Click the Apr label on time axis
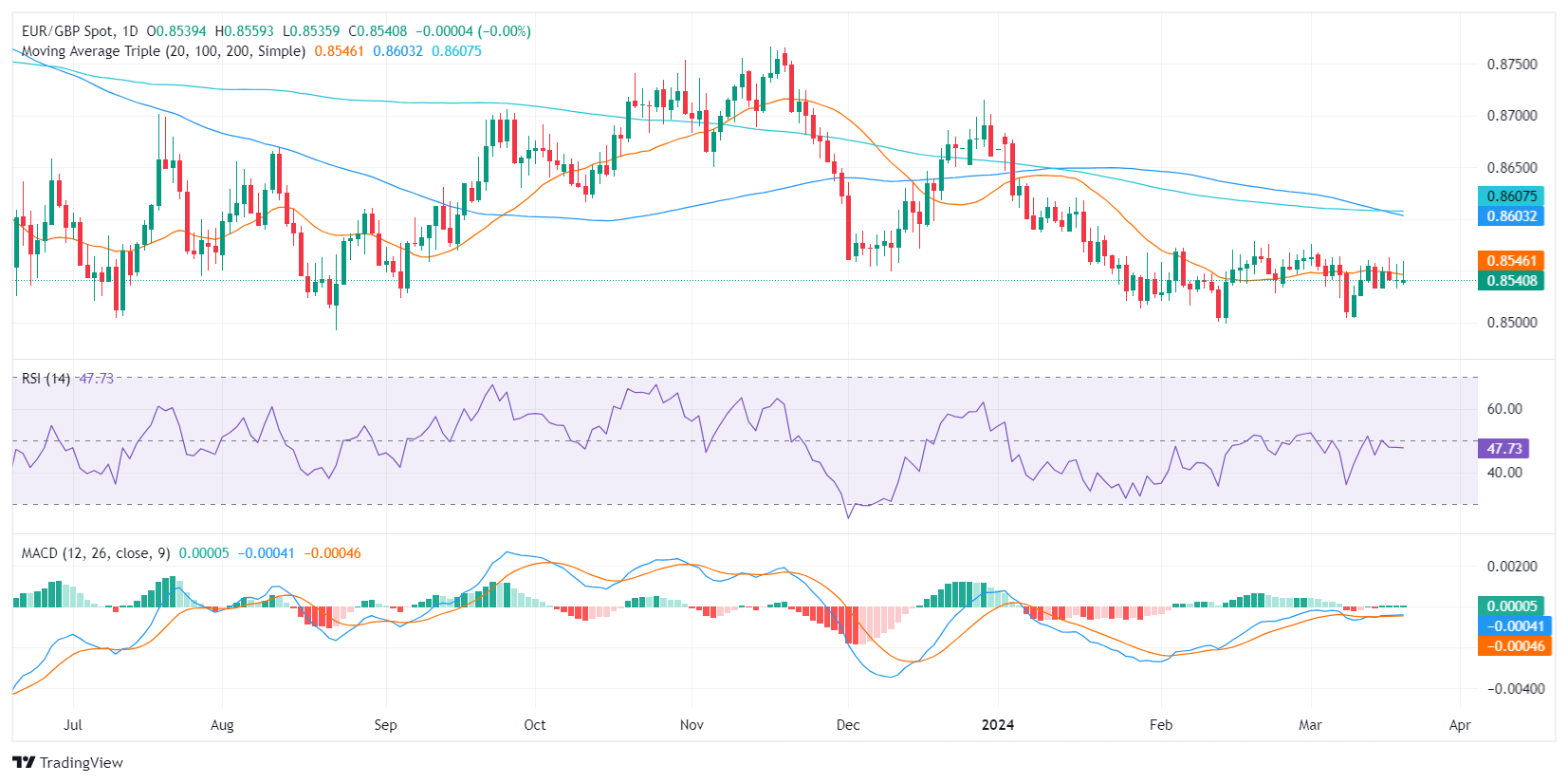The width and height of the screenshot is (1568, 783). pos(1459,725)
